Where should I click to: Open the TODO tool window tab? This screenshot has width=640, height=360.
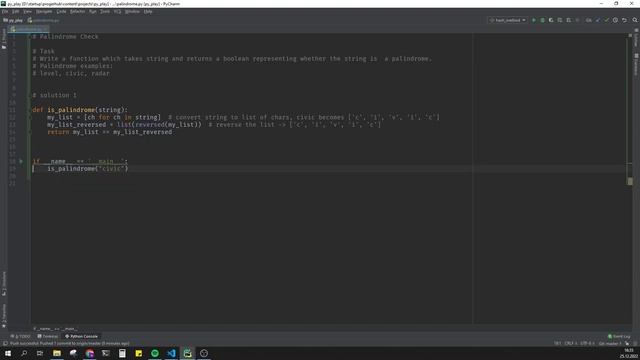[20, 336]
